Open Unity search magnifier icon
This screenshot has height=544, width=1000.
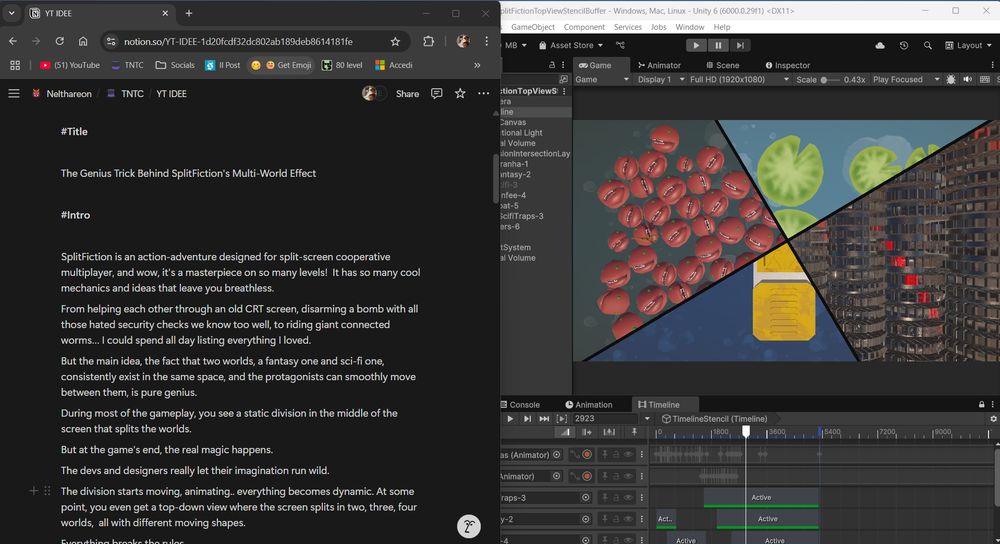[927, 45]
